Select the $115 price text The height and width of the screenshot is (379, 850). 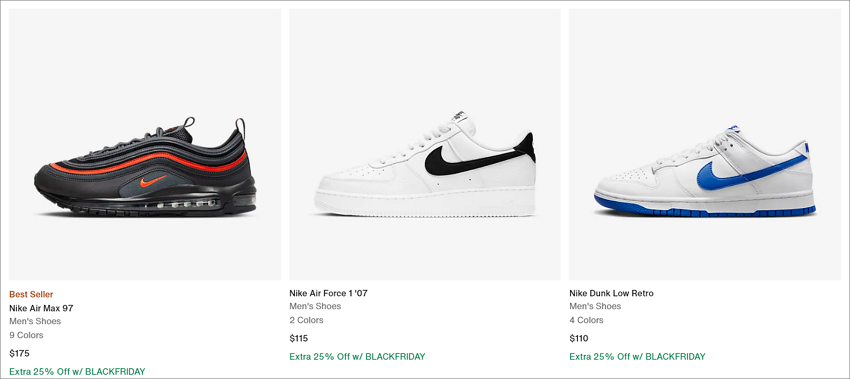click(x=299, y=338)
